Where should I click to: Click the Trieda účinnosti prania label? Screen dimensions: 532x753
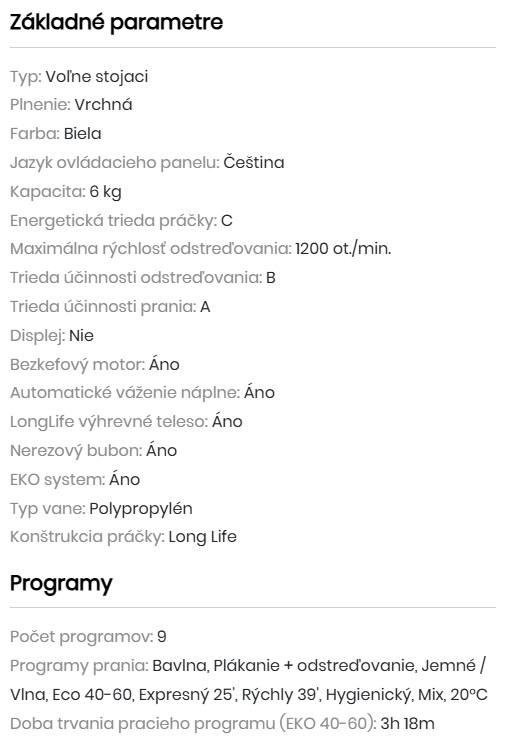coord(103,306)
